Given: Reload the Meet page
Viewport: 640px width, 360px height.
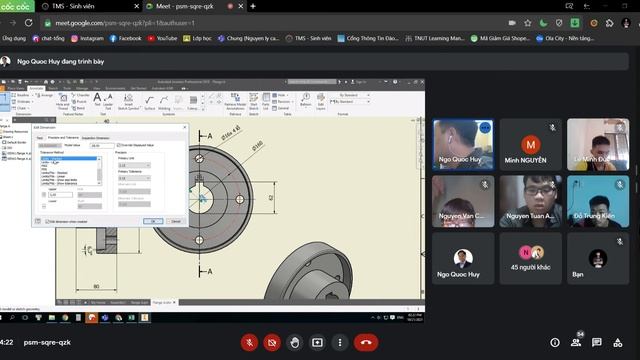Looking at the screenshot, I should tap(29, 23).
